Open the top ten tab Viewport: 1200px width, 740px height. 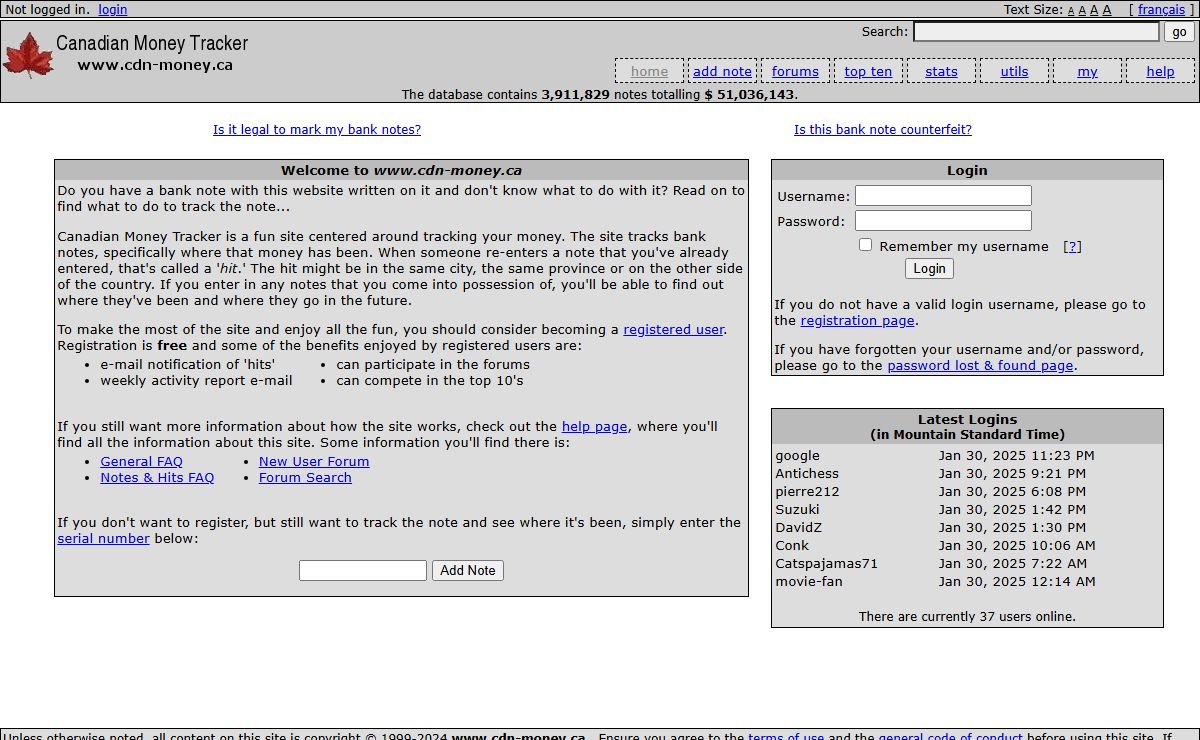click(x=868, y=71)
